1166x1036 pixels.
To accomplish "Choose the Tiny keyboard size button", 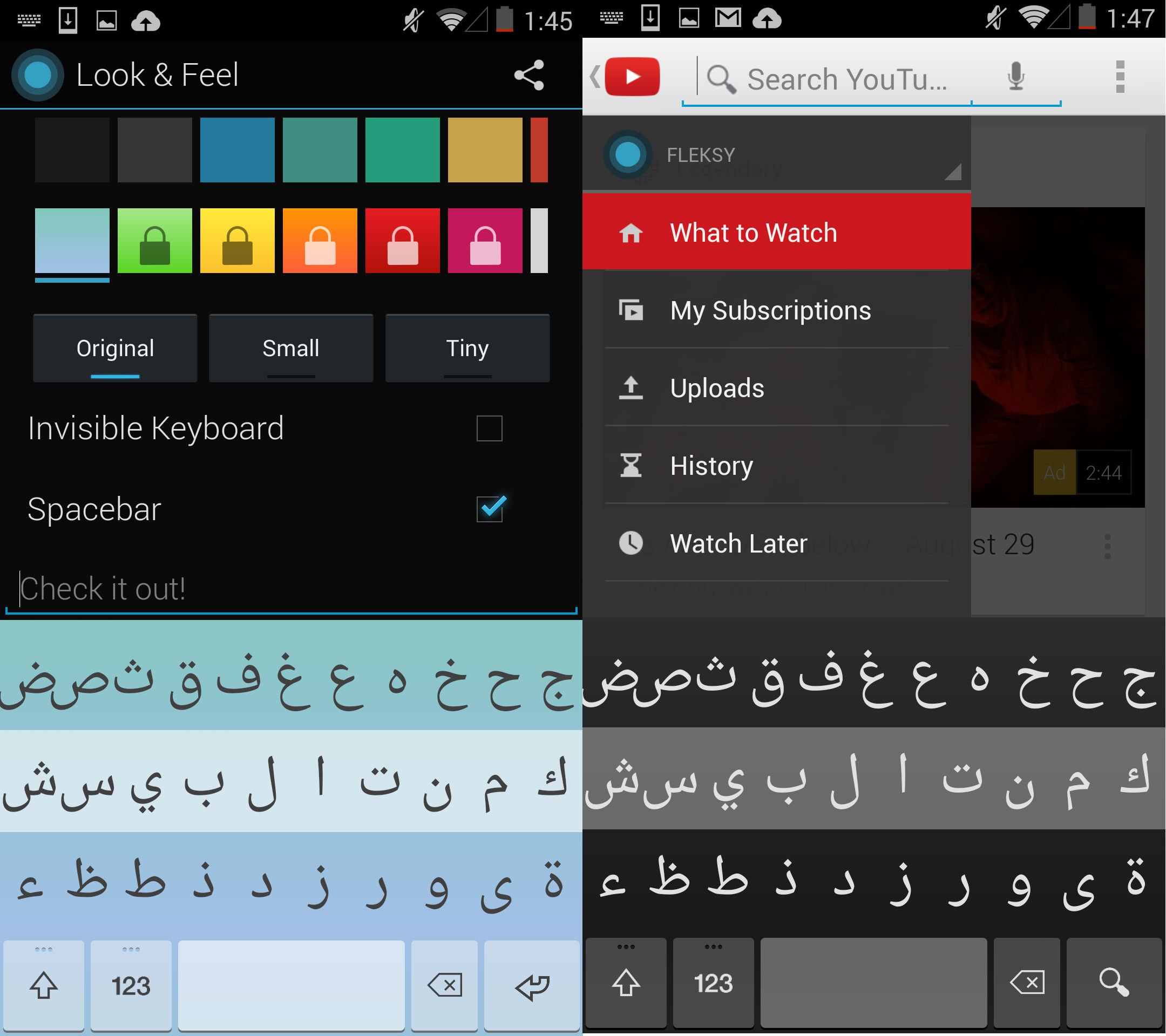I will coord(467,348).
